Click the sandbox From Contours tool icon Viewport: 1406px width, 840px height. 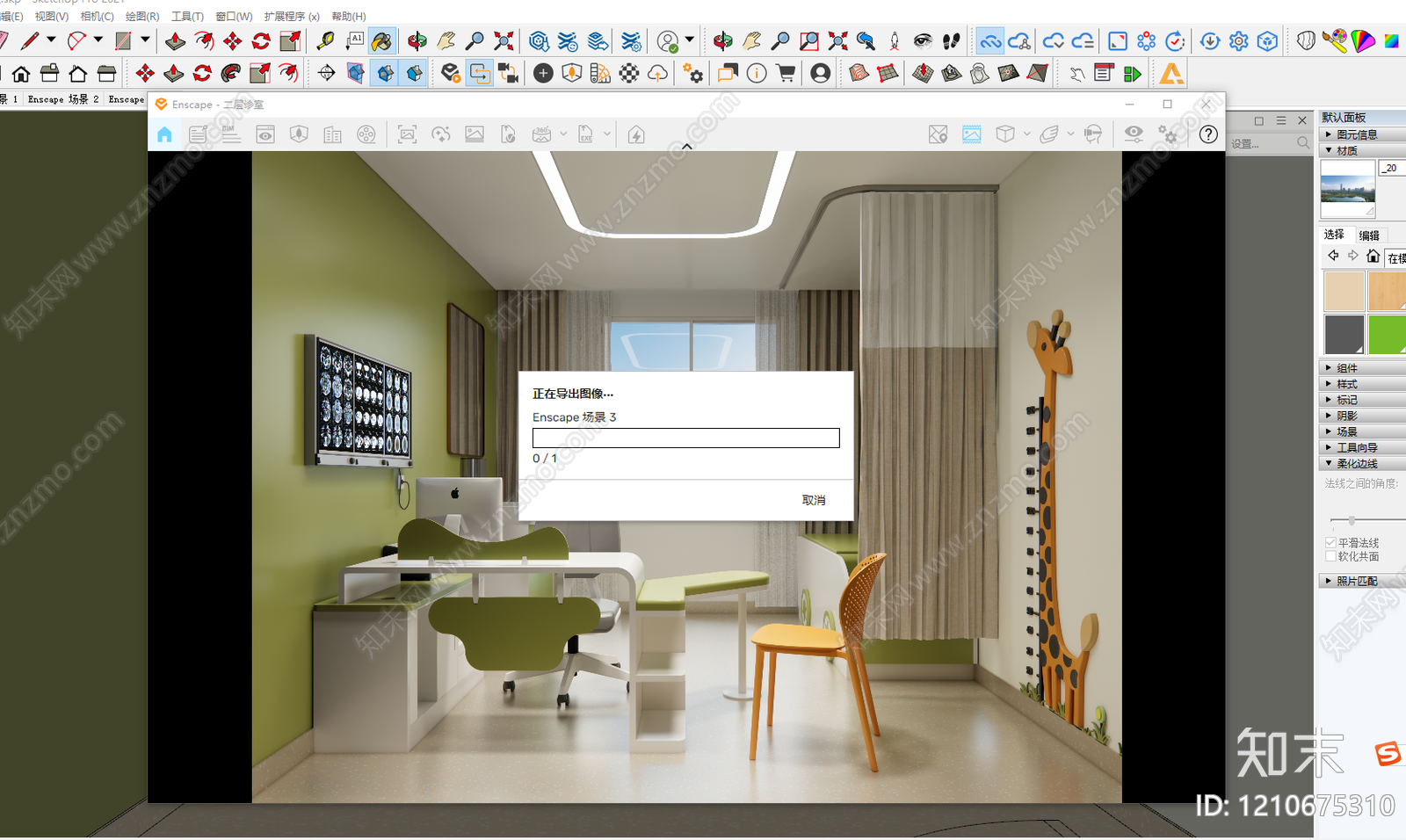point(859,74)
